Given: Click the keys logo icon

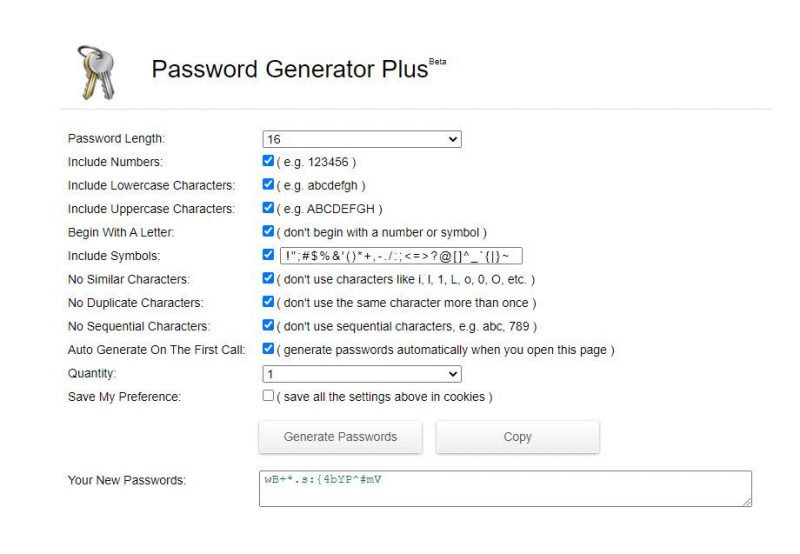Looking at the screenshot, I should (x=97, y=71).
